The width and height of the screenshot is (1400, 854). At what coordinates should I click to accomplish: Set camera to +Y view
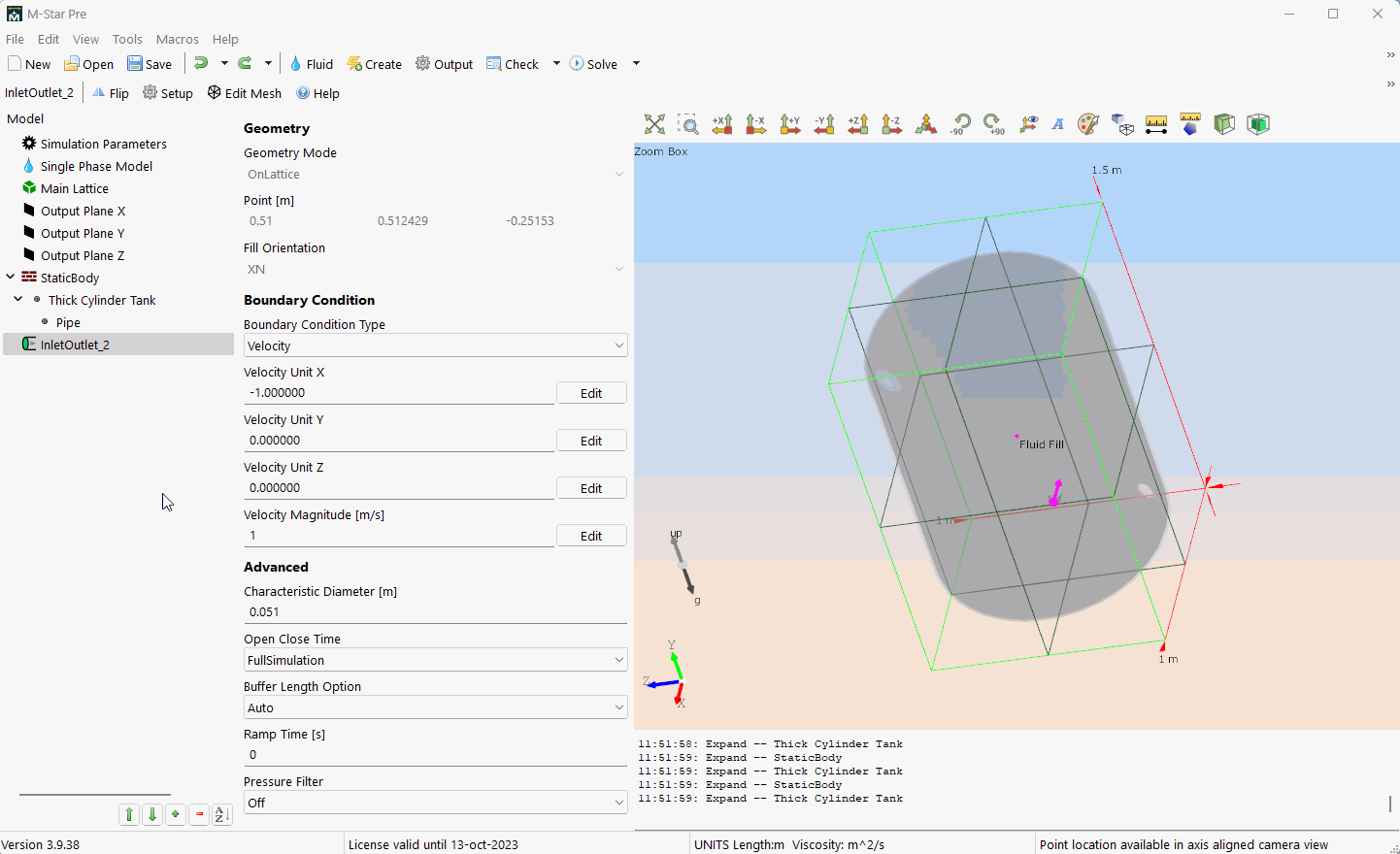tap(790, 124)
